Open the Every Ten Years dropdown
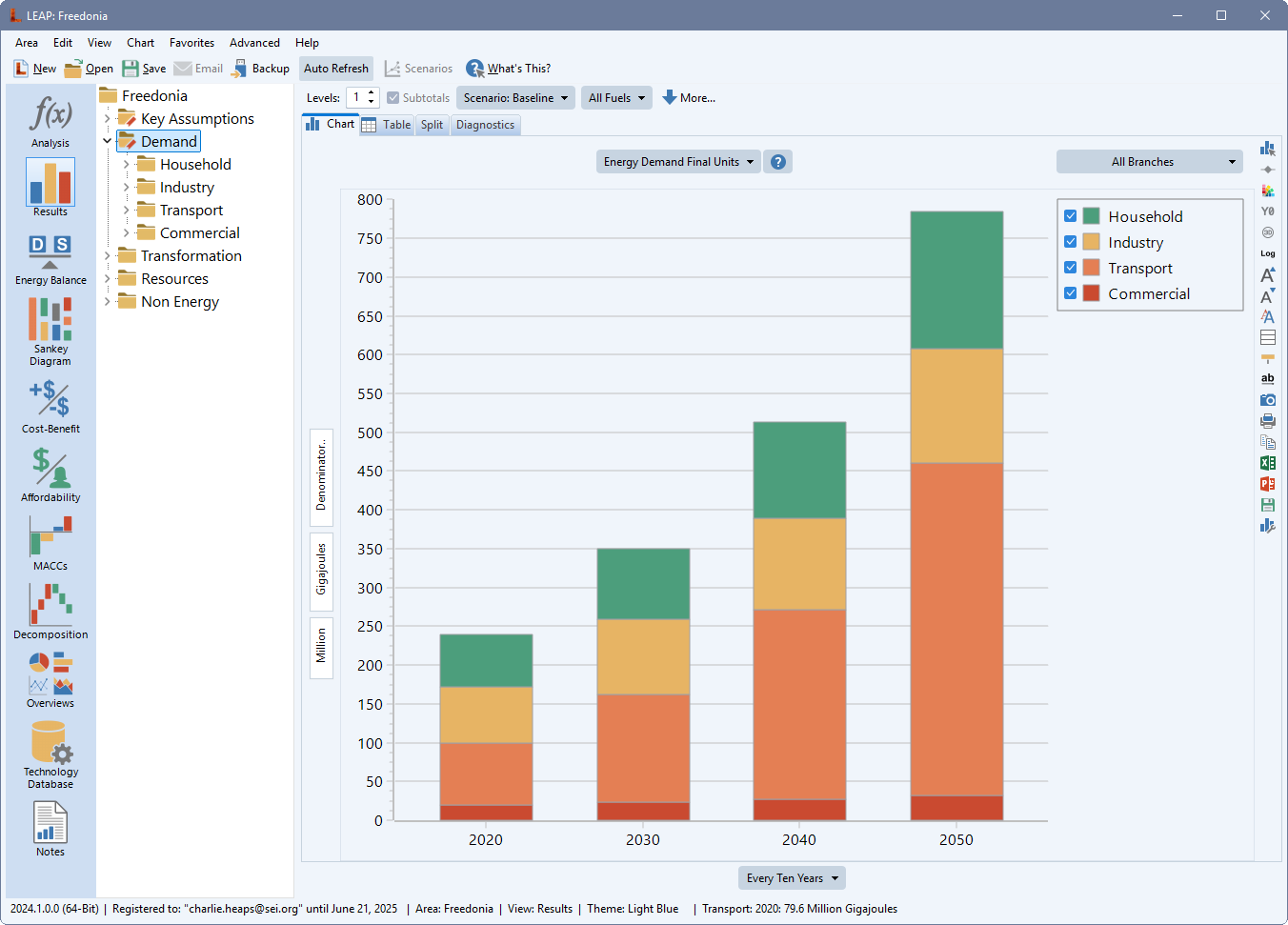The image size is (1288, 925). 792,878
